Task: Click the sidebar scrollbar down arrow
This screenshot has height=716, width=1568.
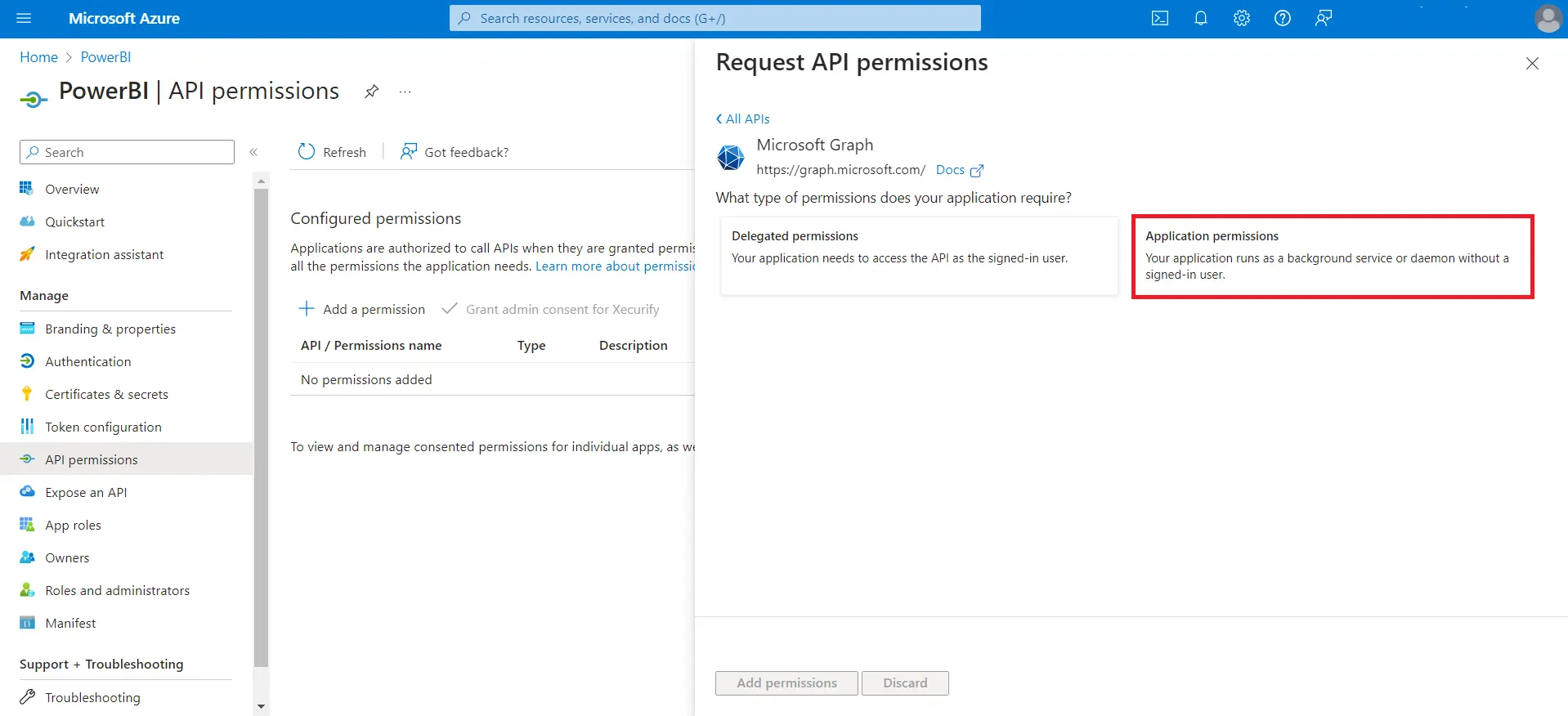Action: [x=261, y=706]
